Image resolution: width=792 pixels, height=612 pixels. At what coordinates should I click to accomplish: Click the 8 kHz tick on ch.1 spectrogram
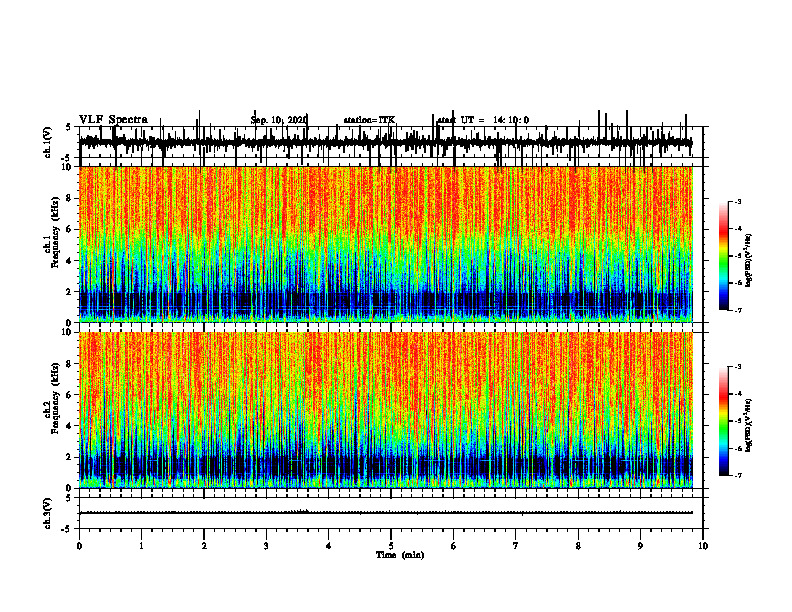[71, 198]
